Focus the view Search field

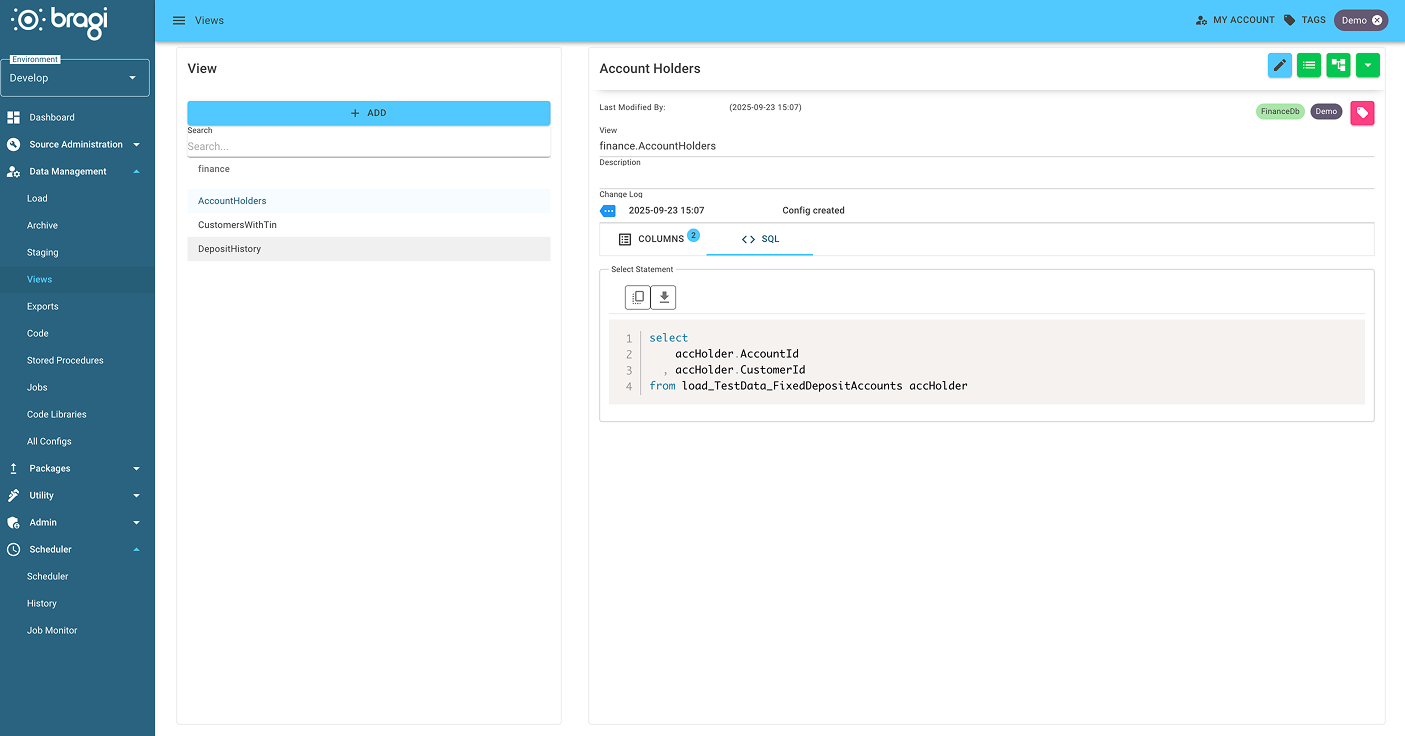pyautogui.click(x=369, y=146)
